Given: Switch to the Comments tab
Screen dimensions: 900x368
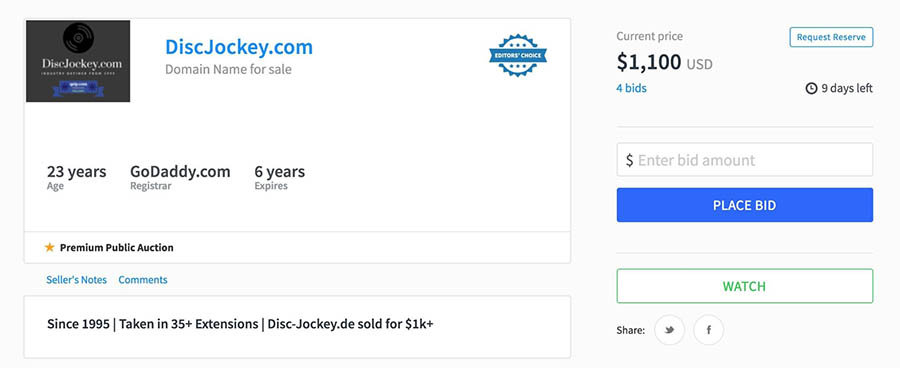Looking at the screenshot, I should click(x=143, y=280).
